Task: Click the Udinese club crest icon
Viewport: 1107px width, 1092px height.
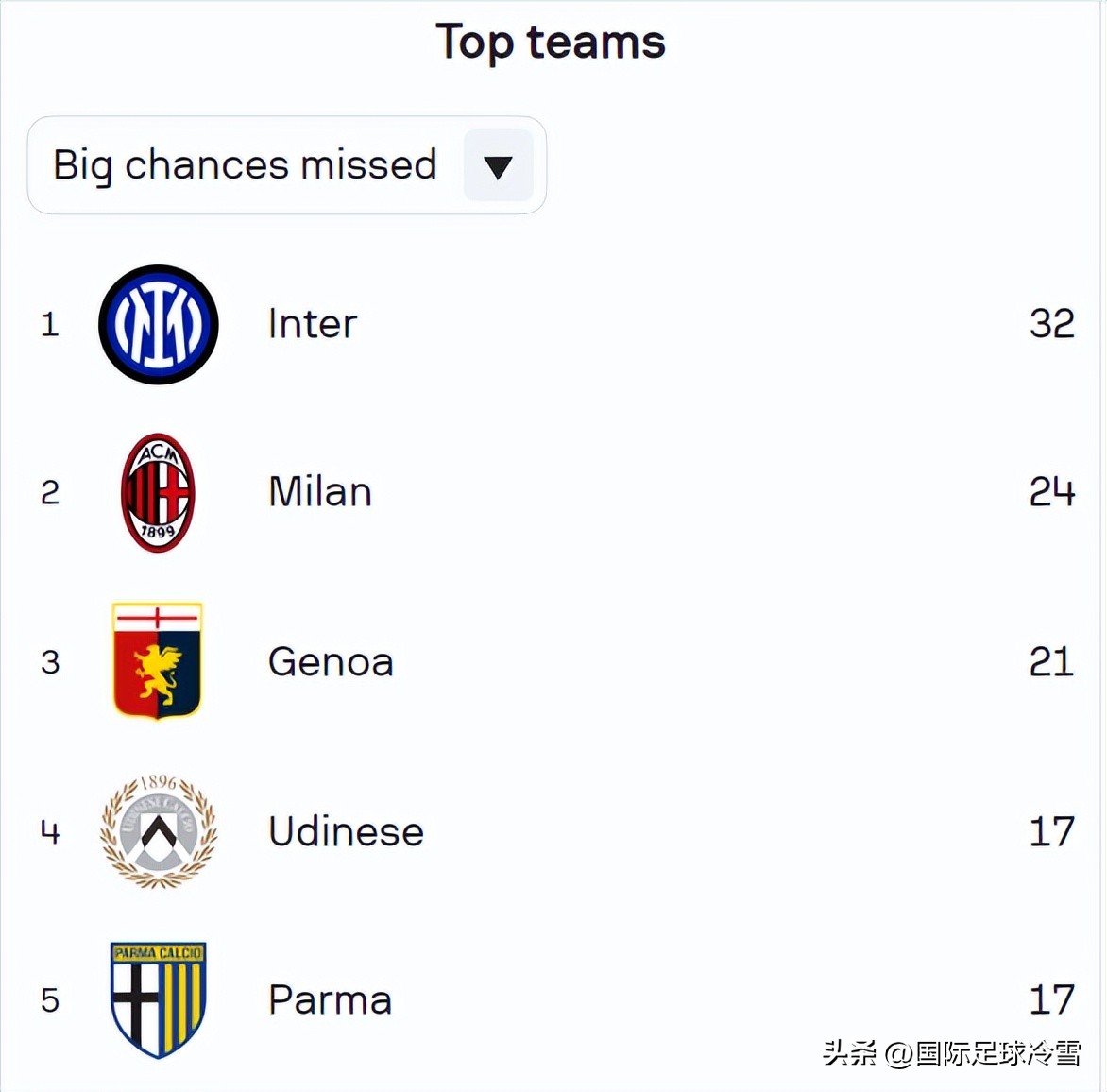Action: [x=159, y=831]
